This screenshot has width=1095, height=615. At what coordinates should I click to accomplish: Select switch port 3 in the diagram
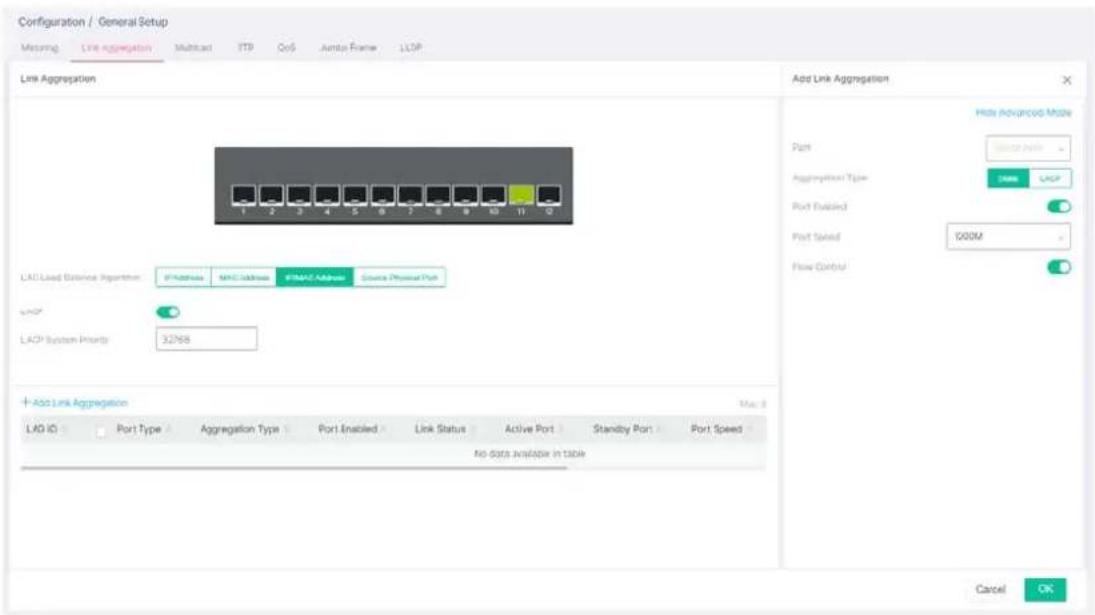coord(299,195)
